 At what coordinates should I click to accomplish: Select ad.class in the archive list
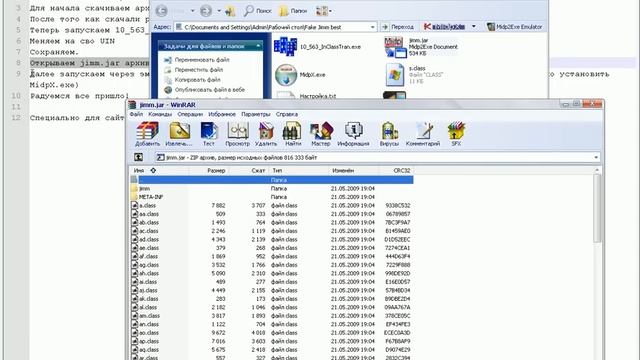pos(271,240)
